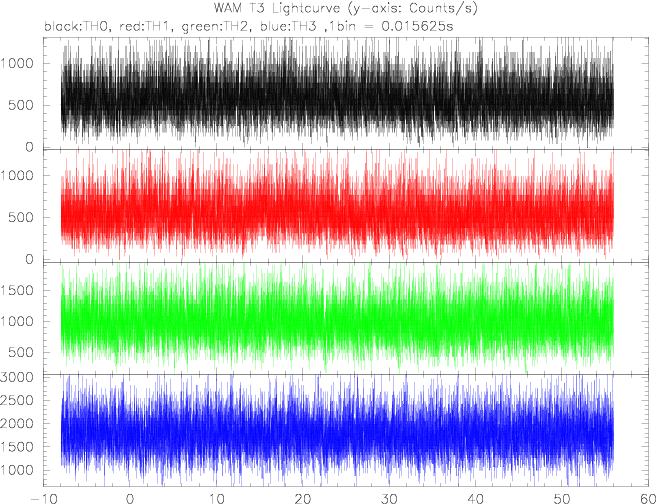
Task: Click the 1000 y-axis label of the green panel
Action: (17, 322)
